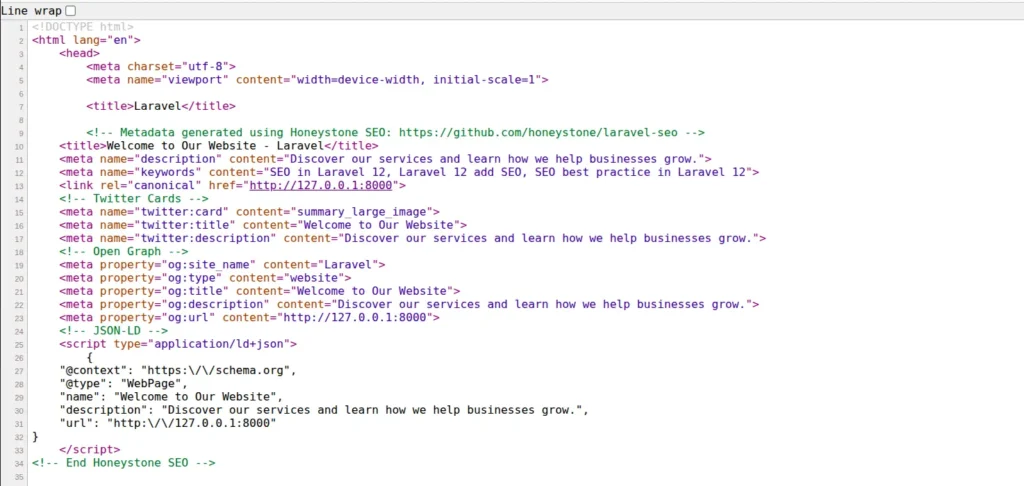This screenshot has width=1024, height=486.
Task: Click the DOCTYPE html declaration text
Action: pos(83,27)
